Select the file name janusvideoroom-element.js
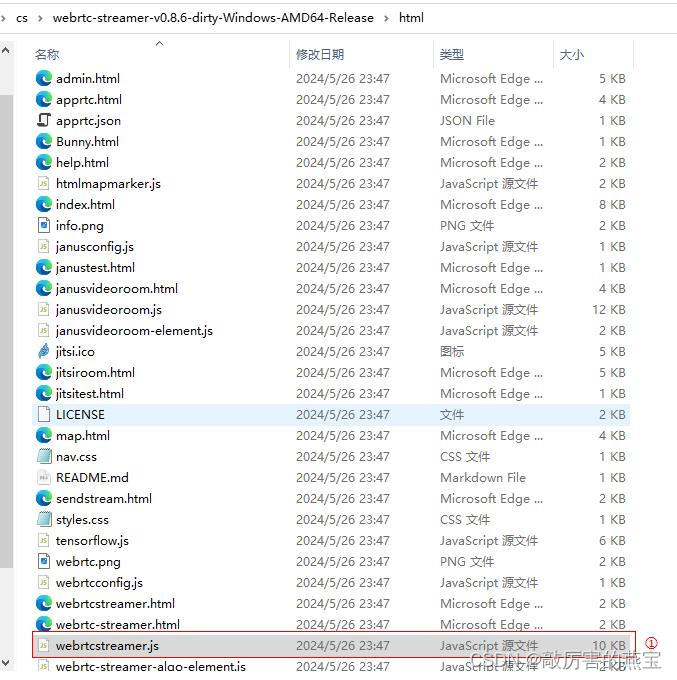Screen dimensions: 677x680 point(134,330)
